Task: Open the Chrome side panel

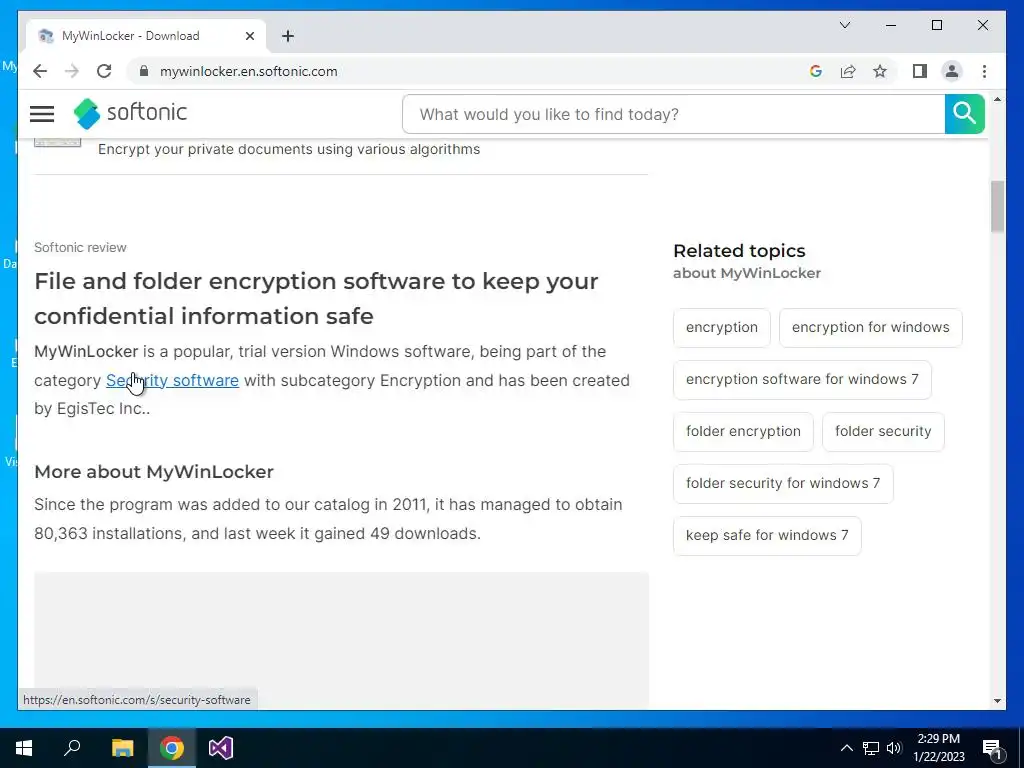Action: [x=920, y=71]
